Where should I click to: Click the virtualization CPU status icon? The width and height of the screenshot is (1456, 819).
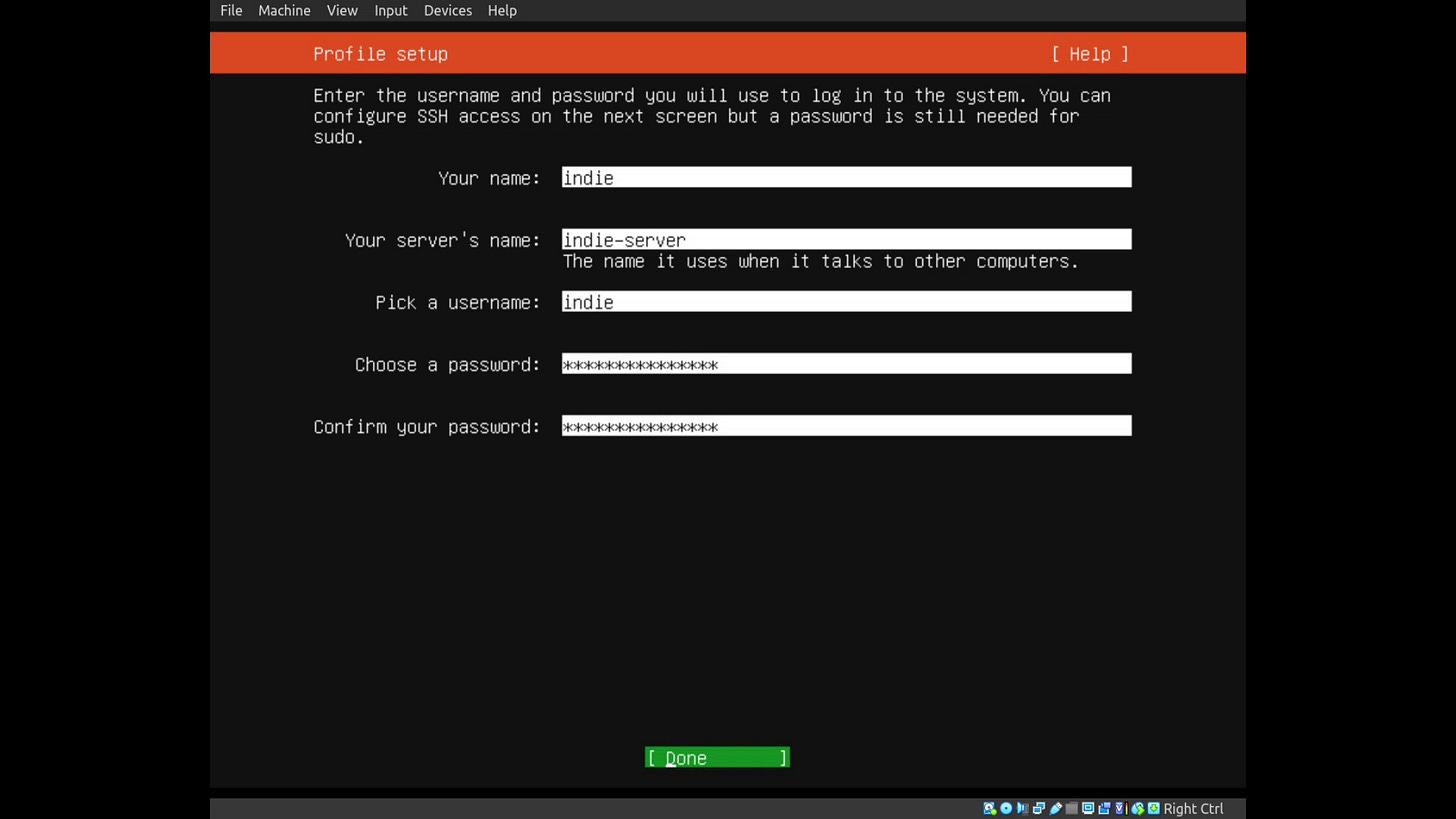click(1121, 808)
